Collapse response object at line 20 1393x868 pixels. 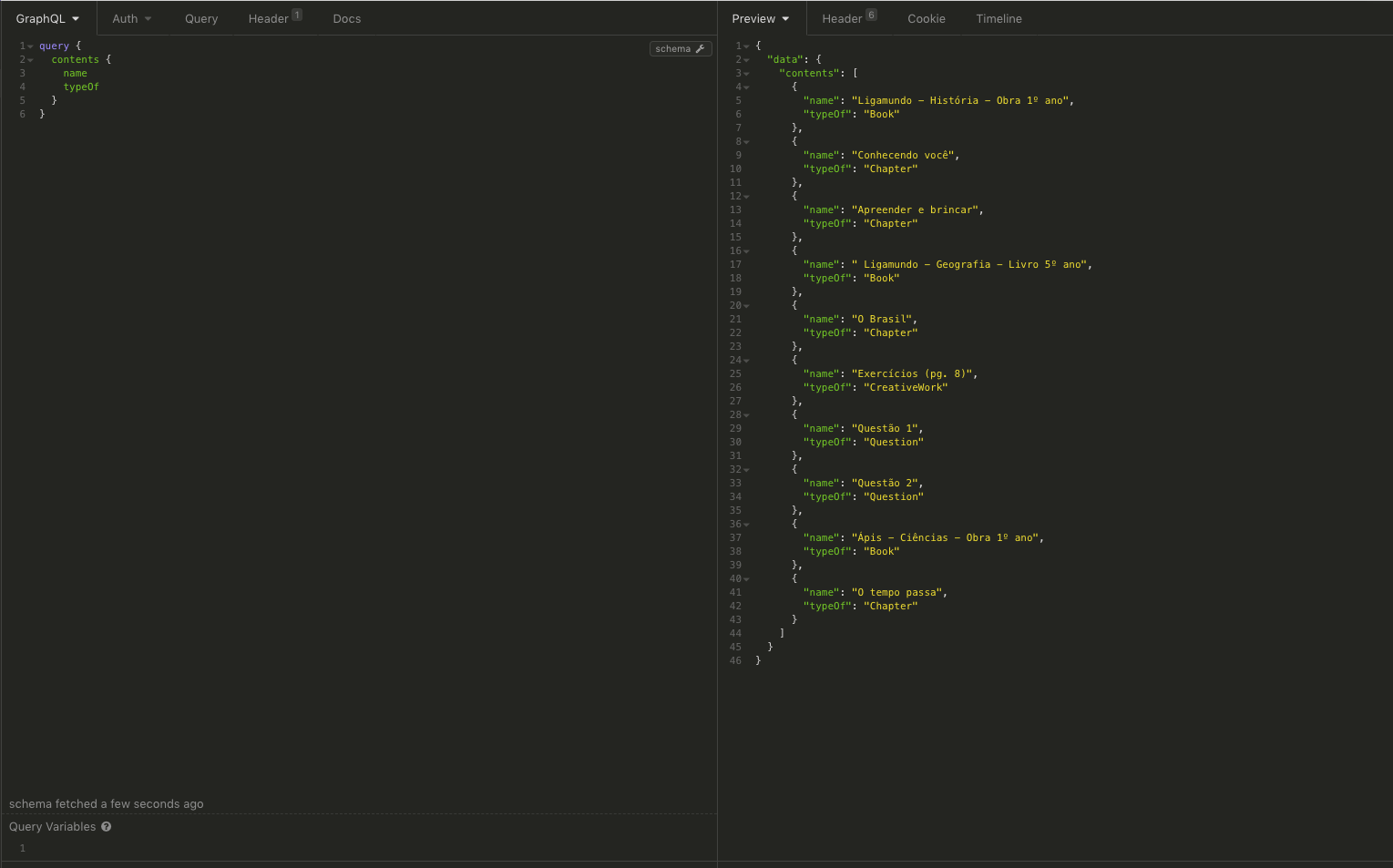tap(746, 306)
